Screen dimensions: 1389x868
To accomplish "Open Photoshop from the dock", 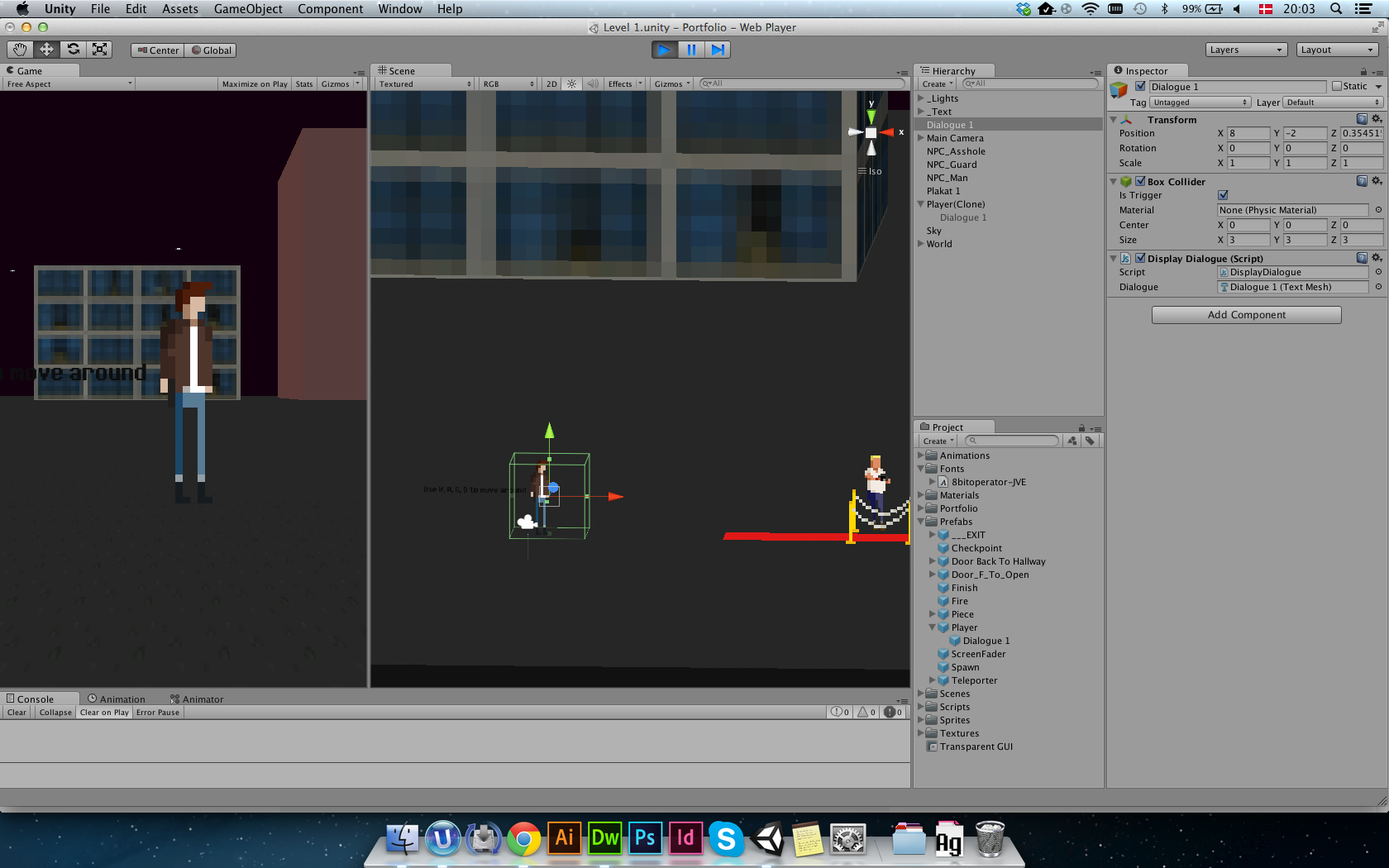I will coord(645,839).
